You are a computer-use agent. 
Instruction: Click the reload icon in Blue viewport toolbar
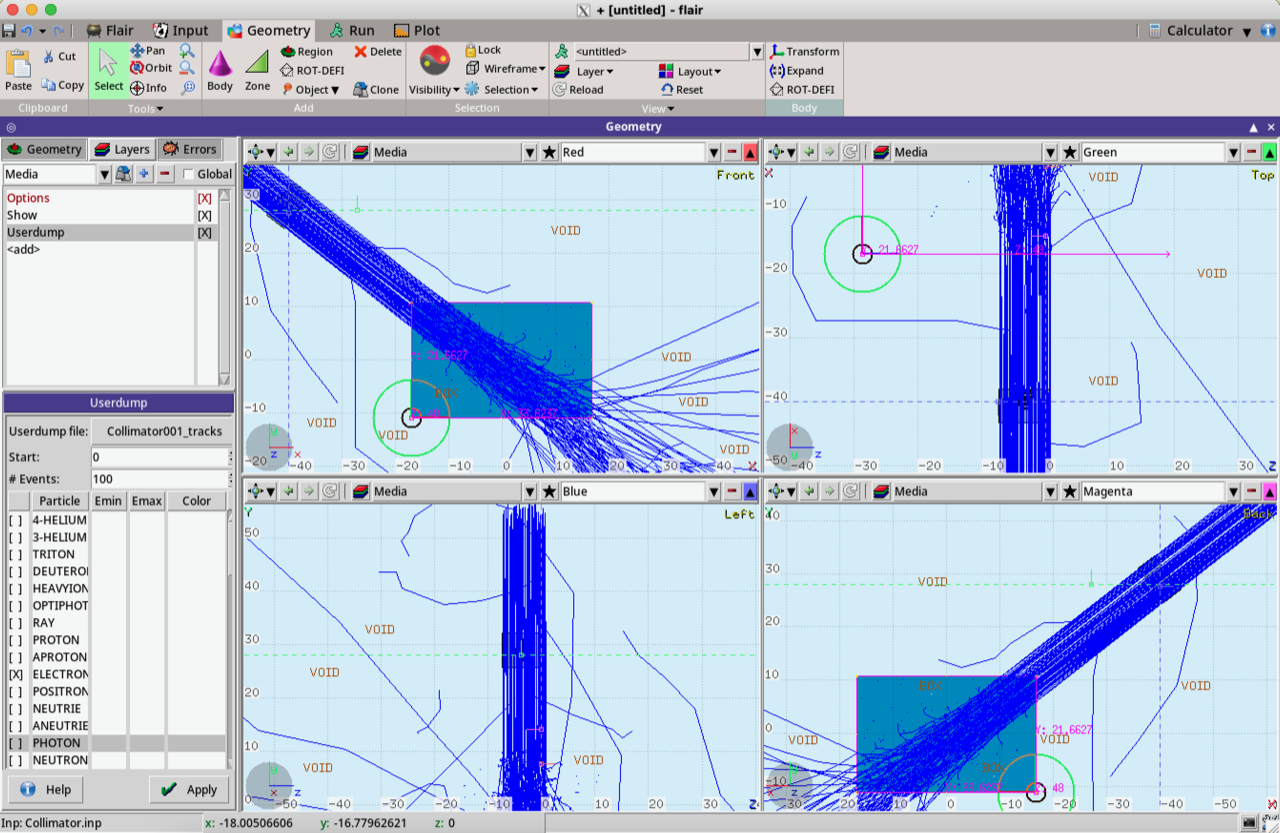click(x=331, y=491)
